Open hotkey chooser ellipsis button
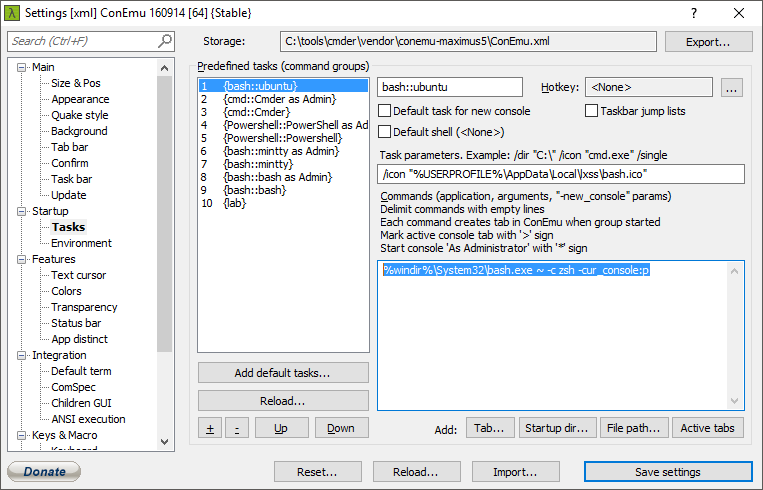 pyautogui.click(x=731, y=88)
